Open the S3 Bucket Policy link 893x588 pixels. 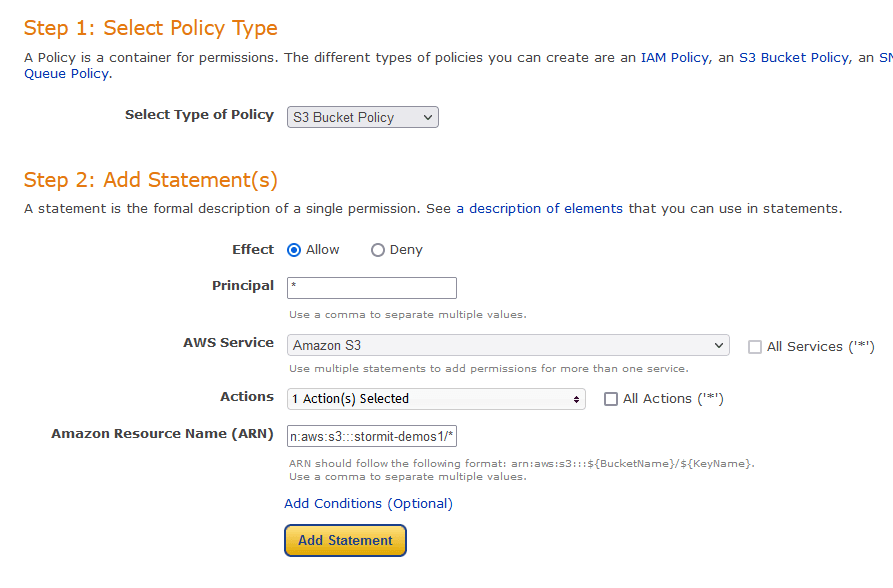[x=794, y=58]
